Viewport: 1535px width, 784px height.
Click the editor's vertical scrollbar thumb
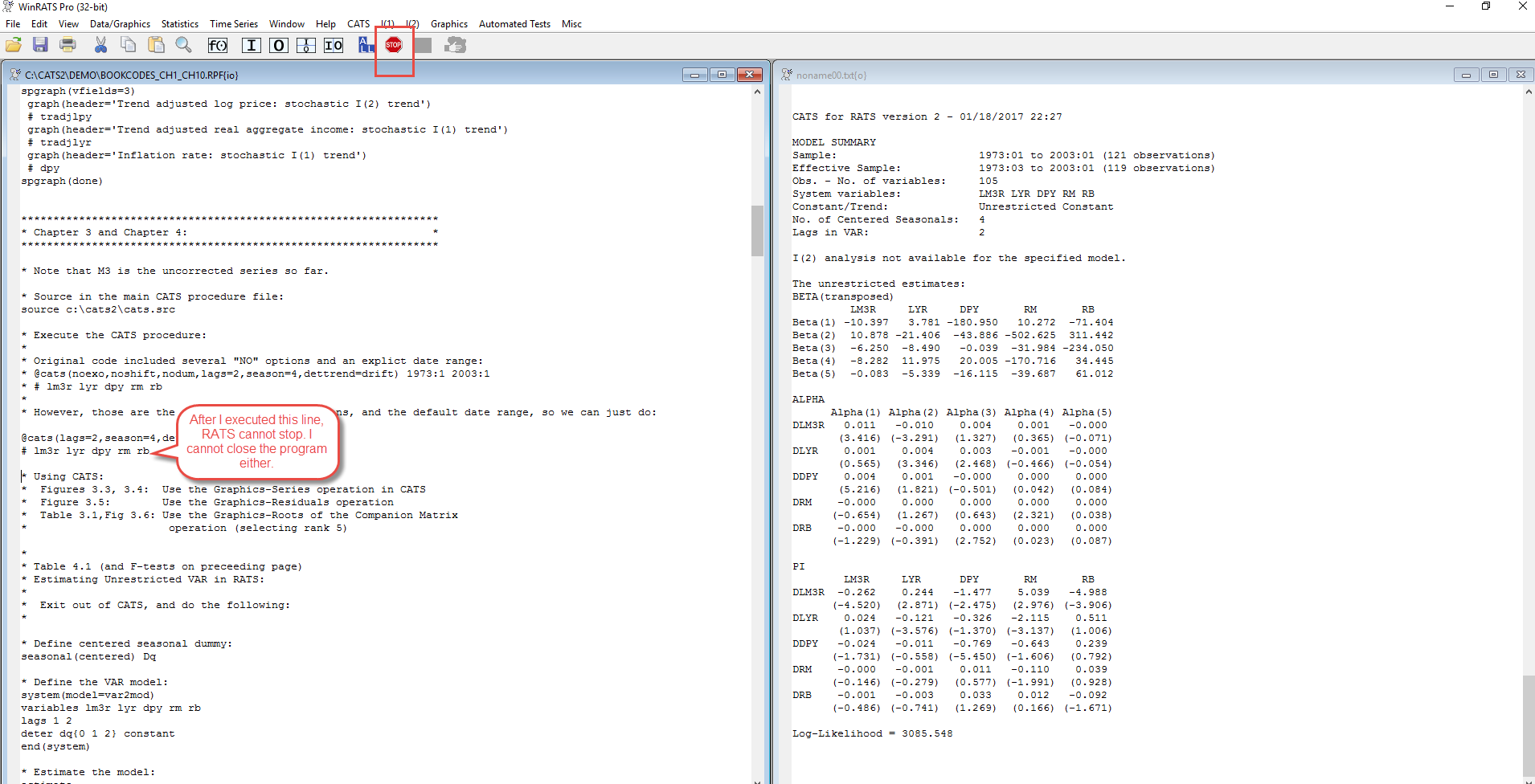pos(757,231)
